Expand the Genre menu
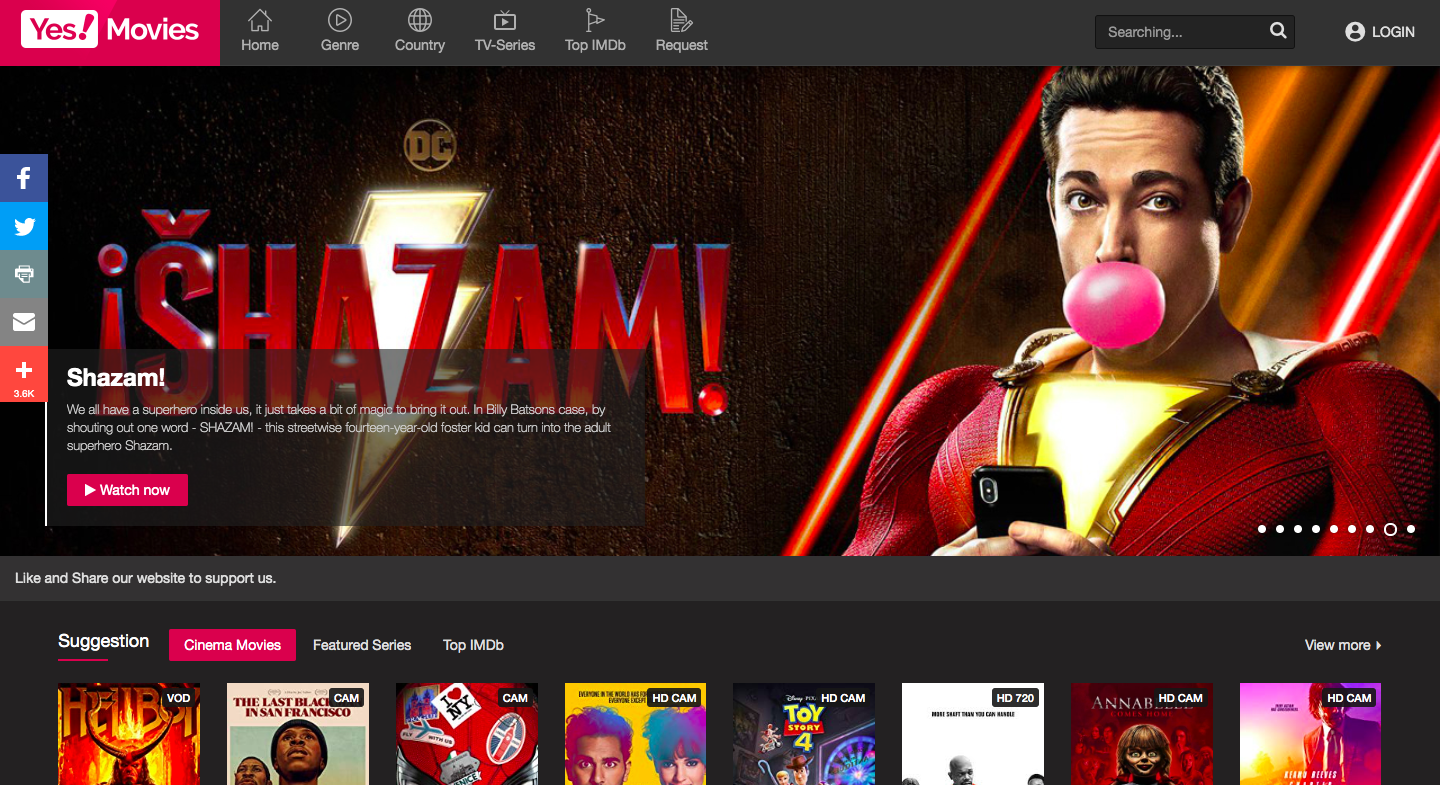The image size is (1440, 785). [340, 31]
